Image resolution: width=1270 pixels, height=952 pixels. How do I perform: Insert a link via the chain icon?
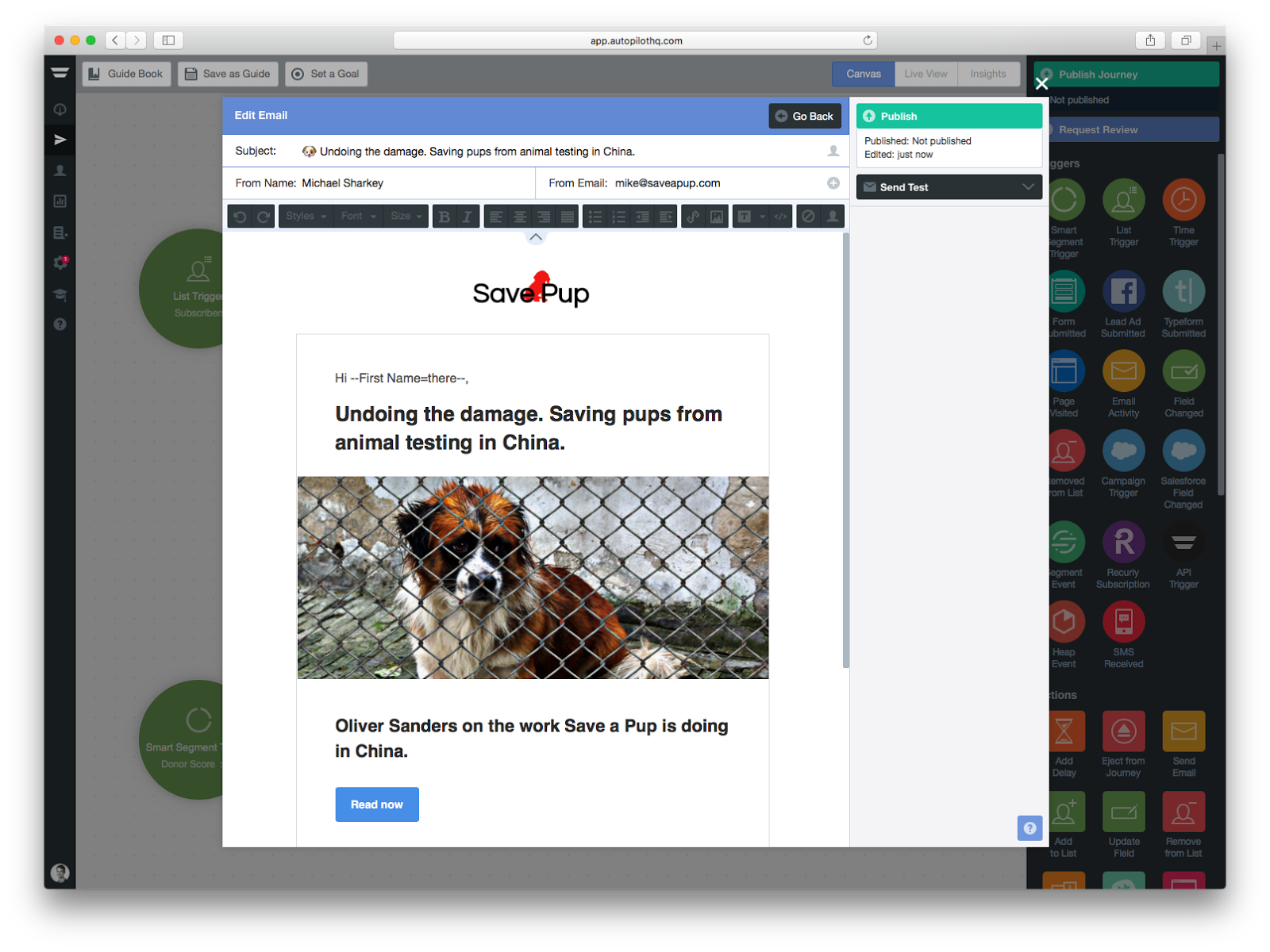pyautogui.click(x=693, y=217)
